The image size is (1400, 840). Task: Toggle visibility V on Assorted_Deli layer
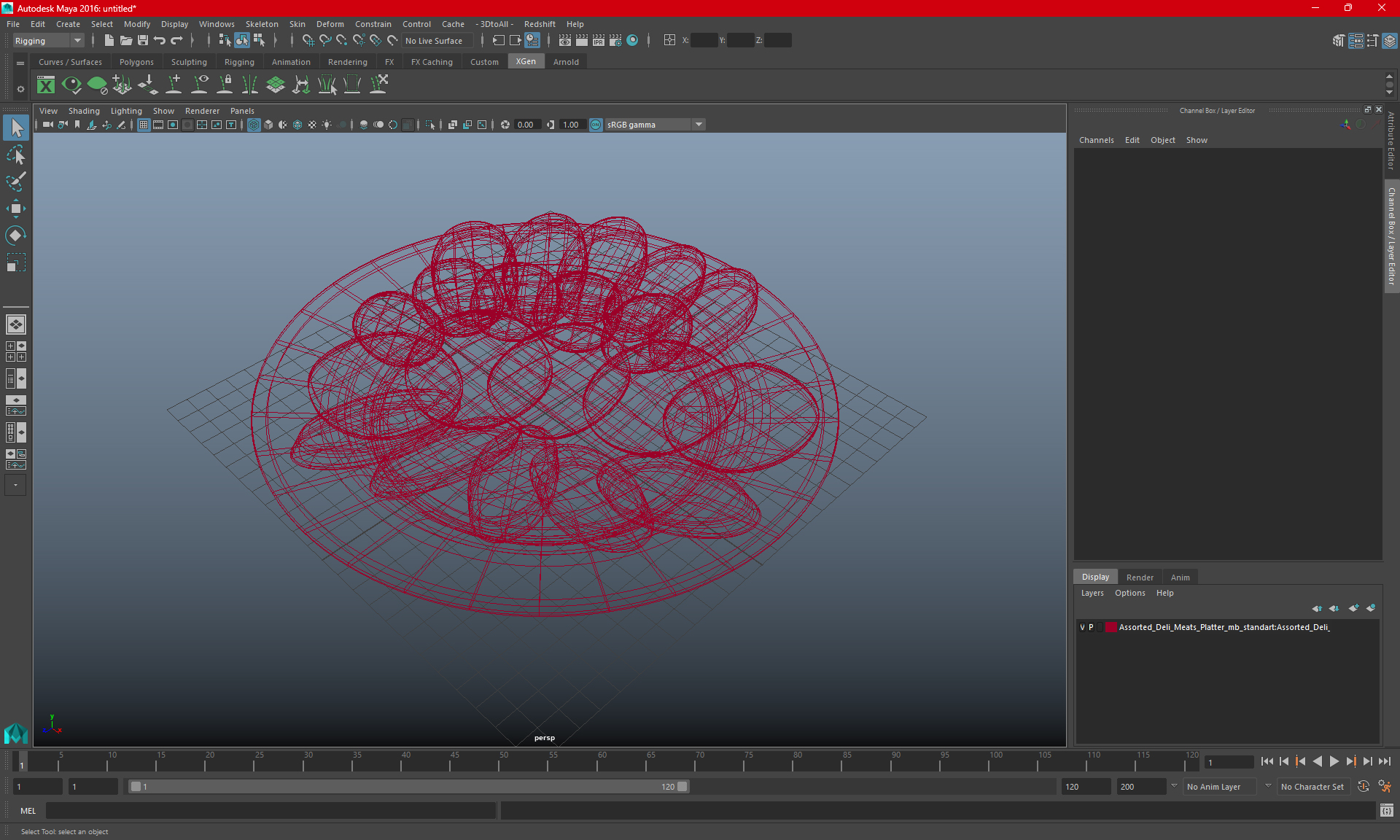click(1083, 627)
